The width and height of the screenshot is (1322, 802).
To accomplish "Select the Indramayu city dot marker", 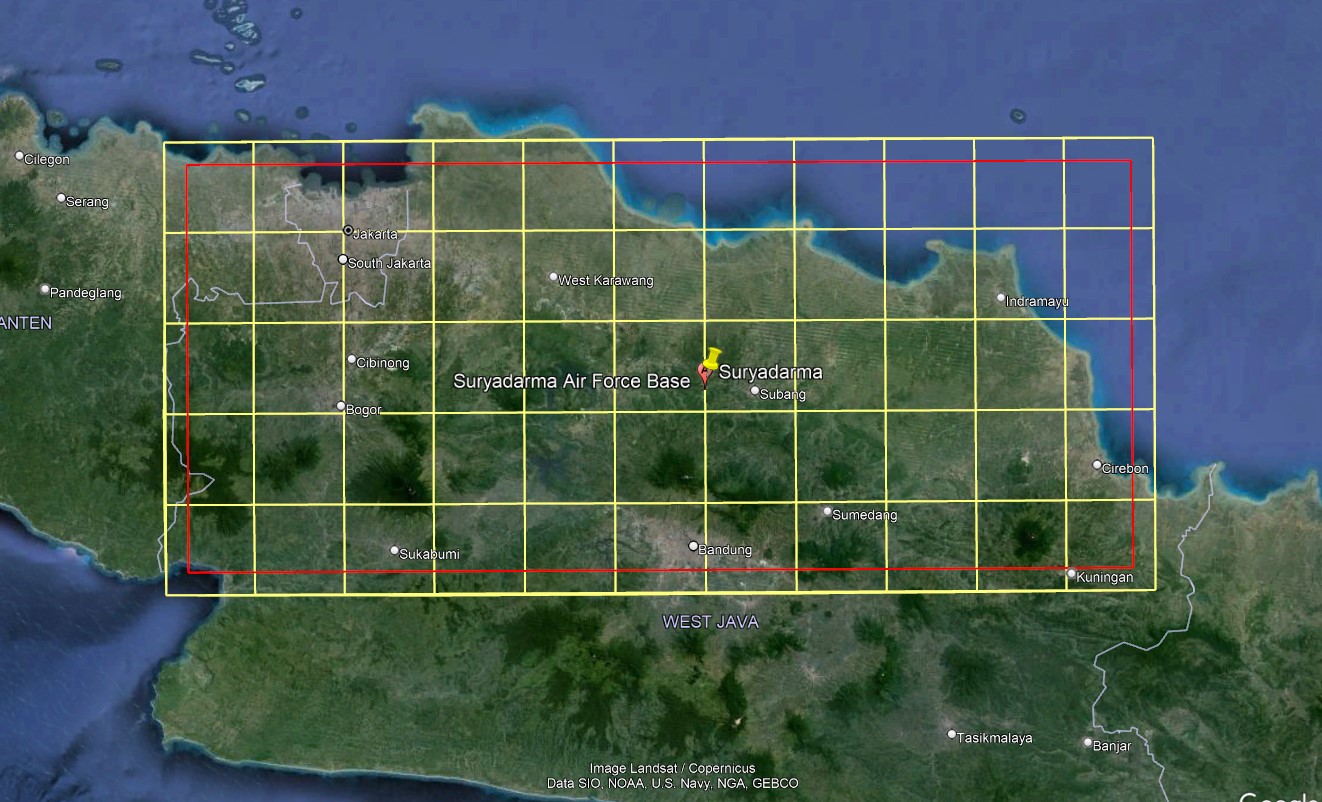I will click(1001, 298).
